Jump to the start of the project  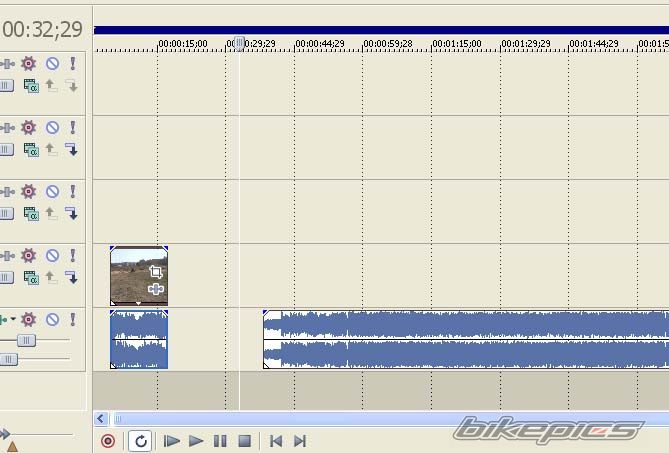pyautogui.click(x=276, y=441)
